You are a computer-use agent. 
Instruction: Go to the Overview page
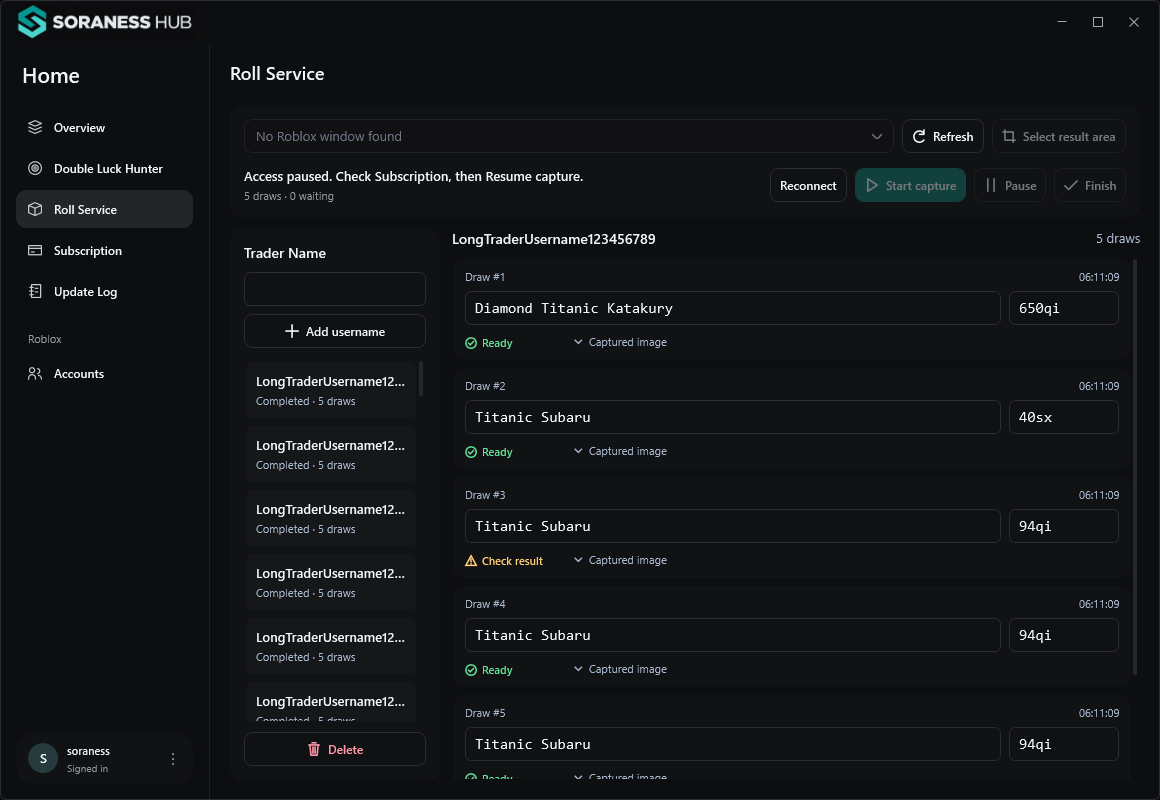click(x=104, y=127)
